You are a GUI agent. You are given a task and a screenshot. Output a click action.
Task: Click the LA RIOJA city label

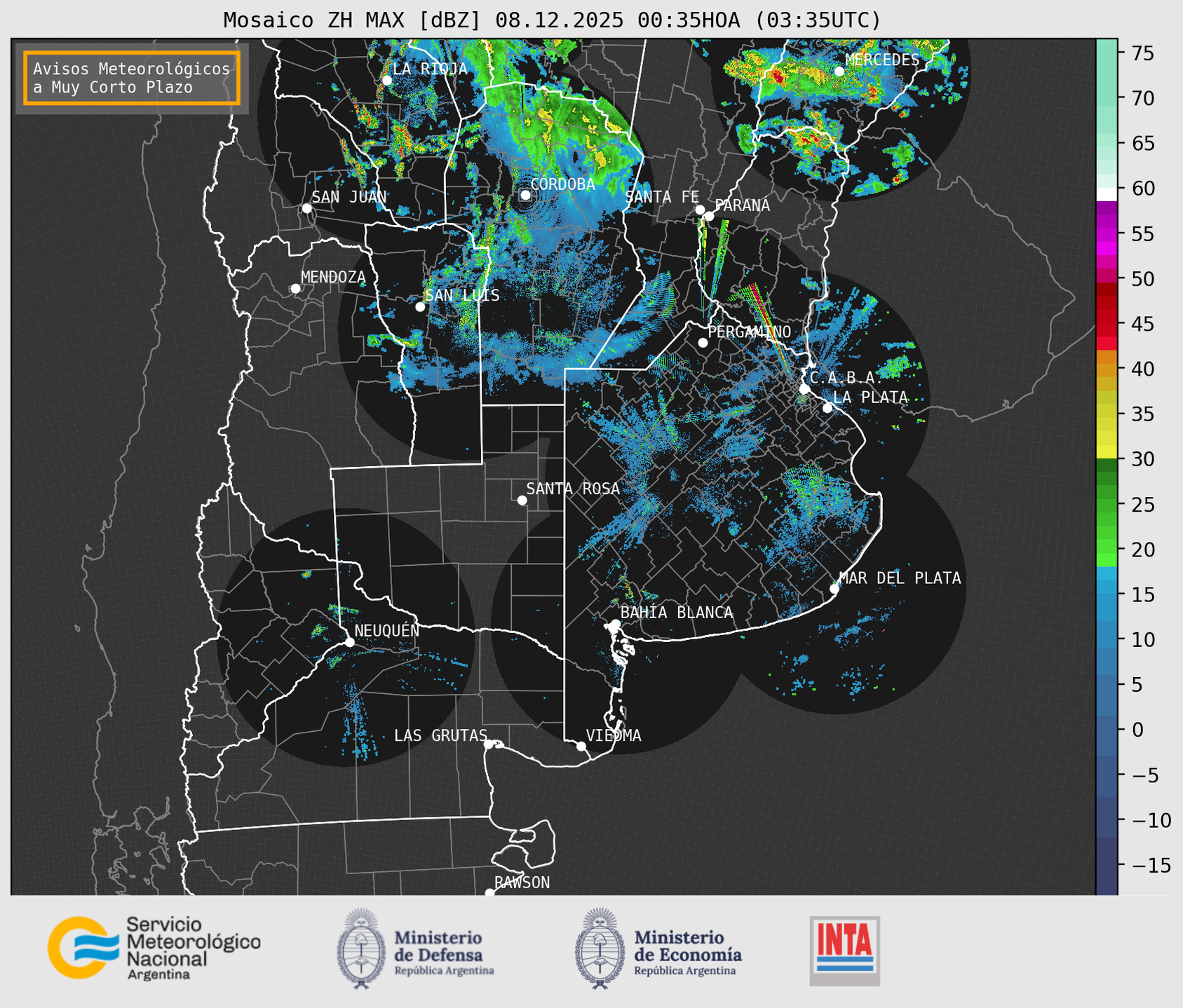tap(430, 69)
